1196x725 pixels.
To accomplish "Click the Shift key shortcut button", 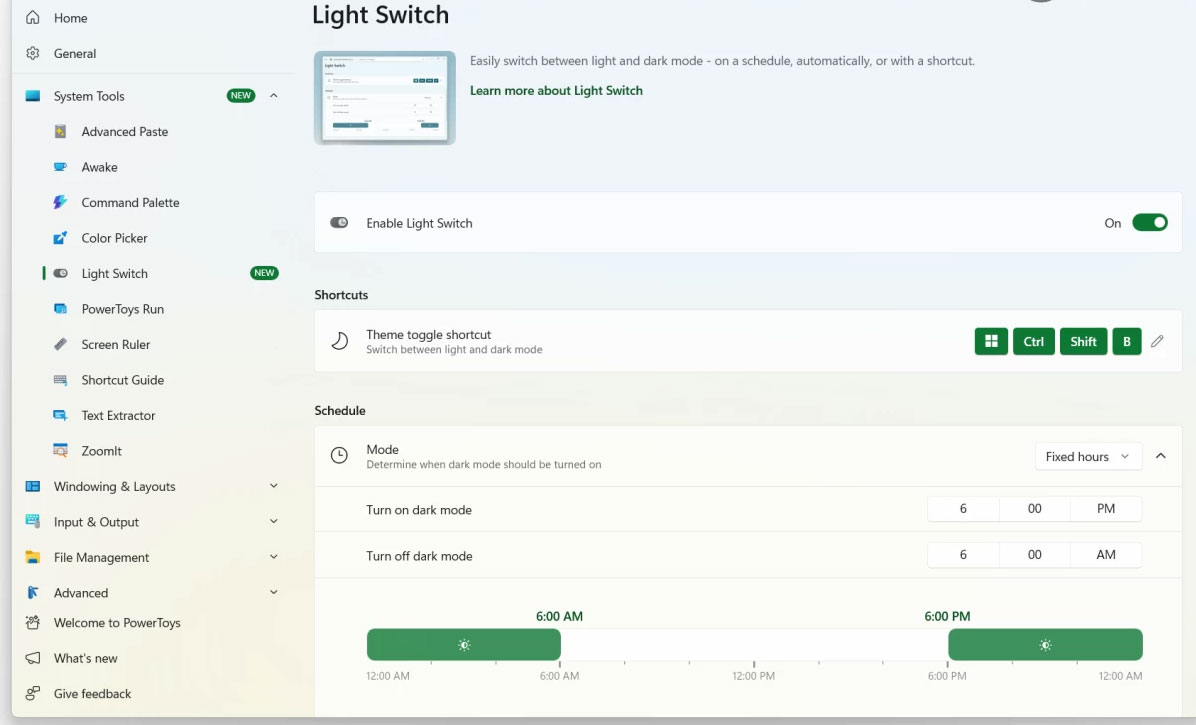I will click(x=1083, y=341).
